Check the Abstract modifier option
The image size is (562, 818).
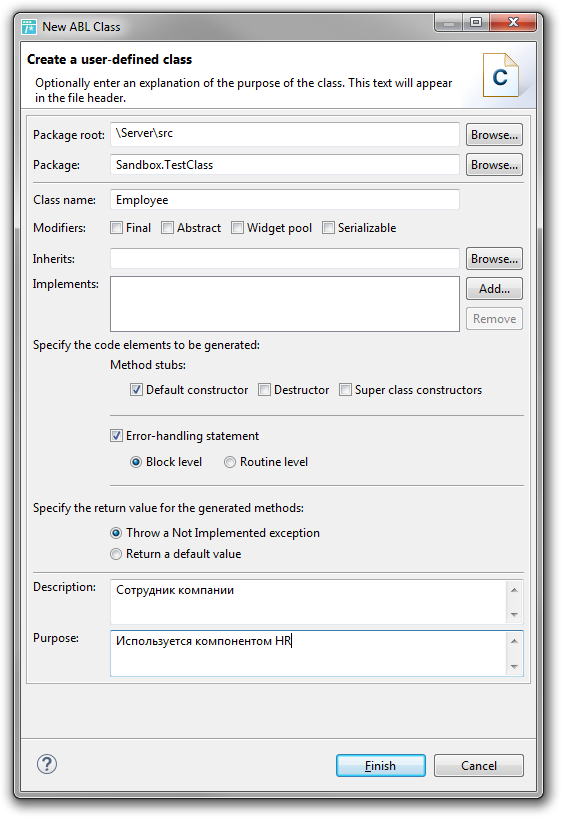tap(168, 228)
